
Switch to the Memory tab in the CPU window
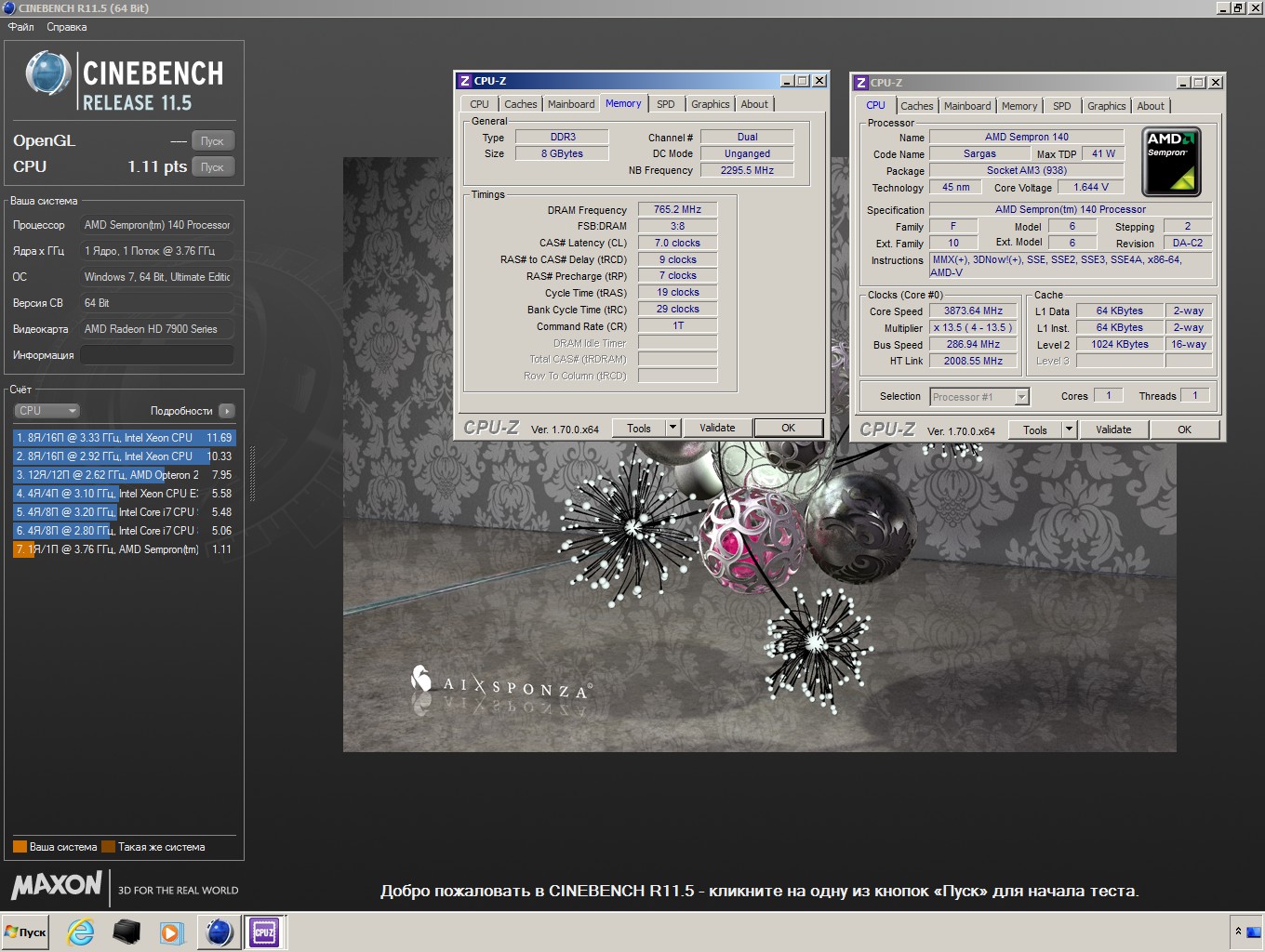1019,106
